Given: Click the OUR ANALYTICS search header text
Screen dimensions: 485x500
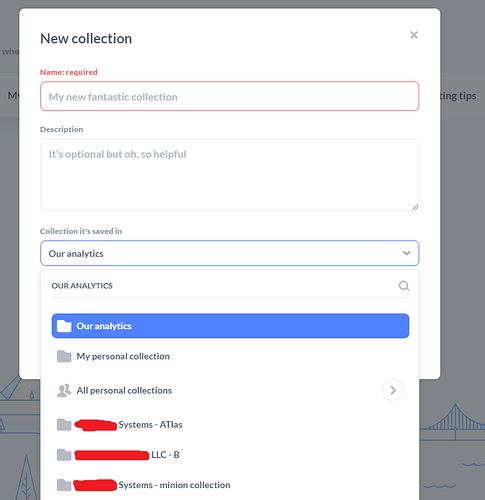Looking at the screenshot, I should [82, 286].
